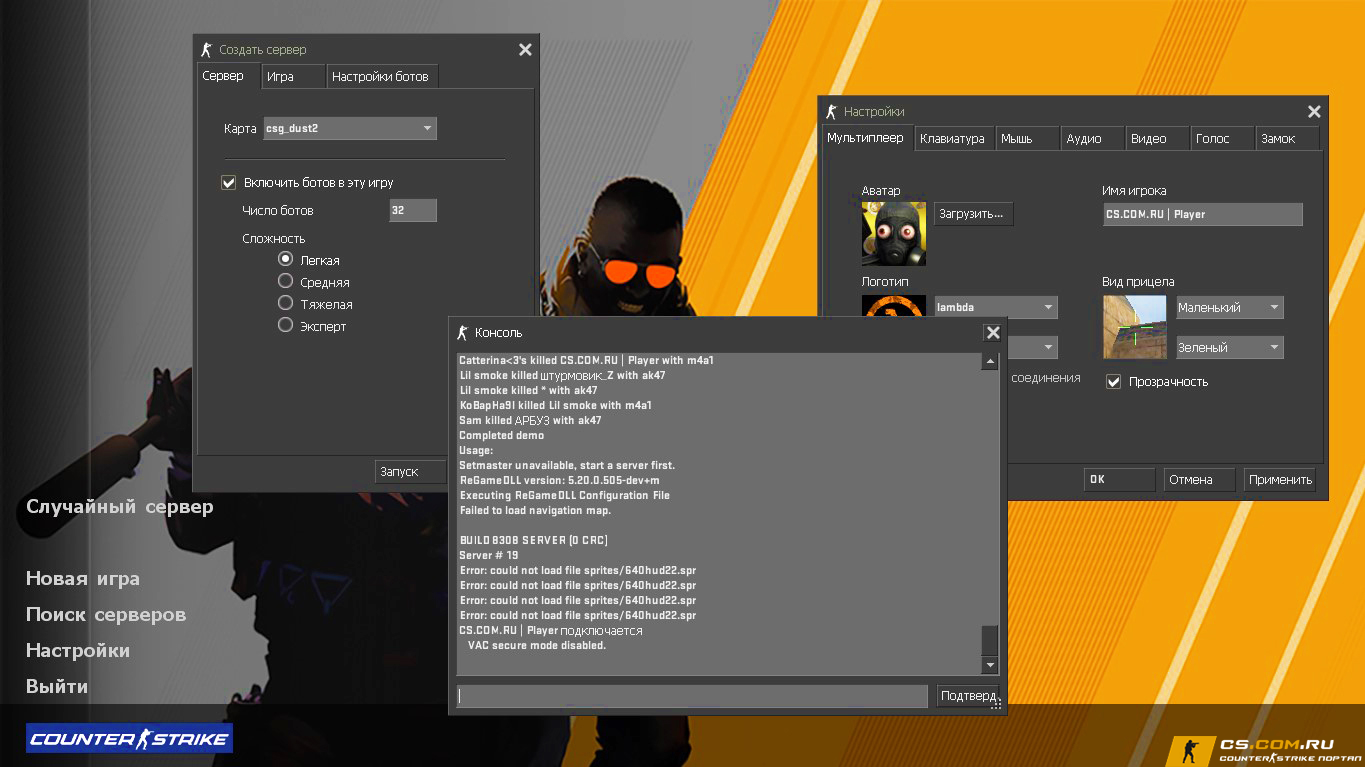
Task: Focus the console command input field
Action: point(692,695)
